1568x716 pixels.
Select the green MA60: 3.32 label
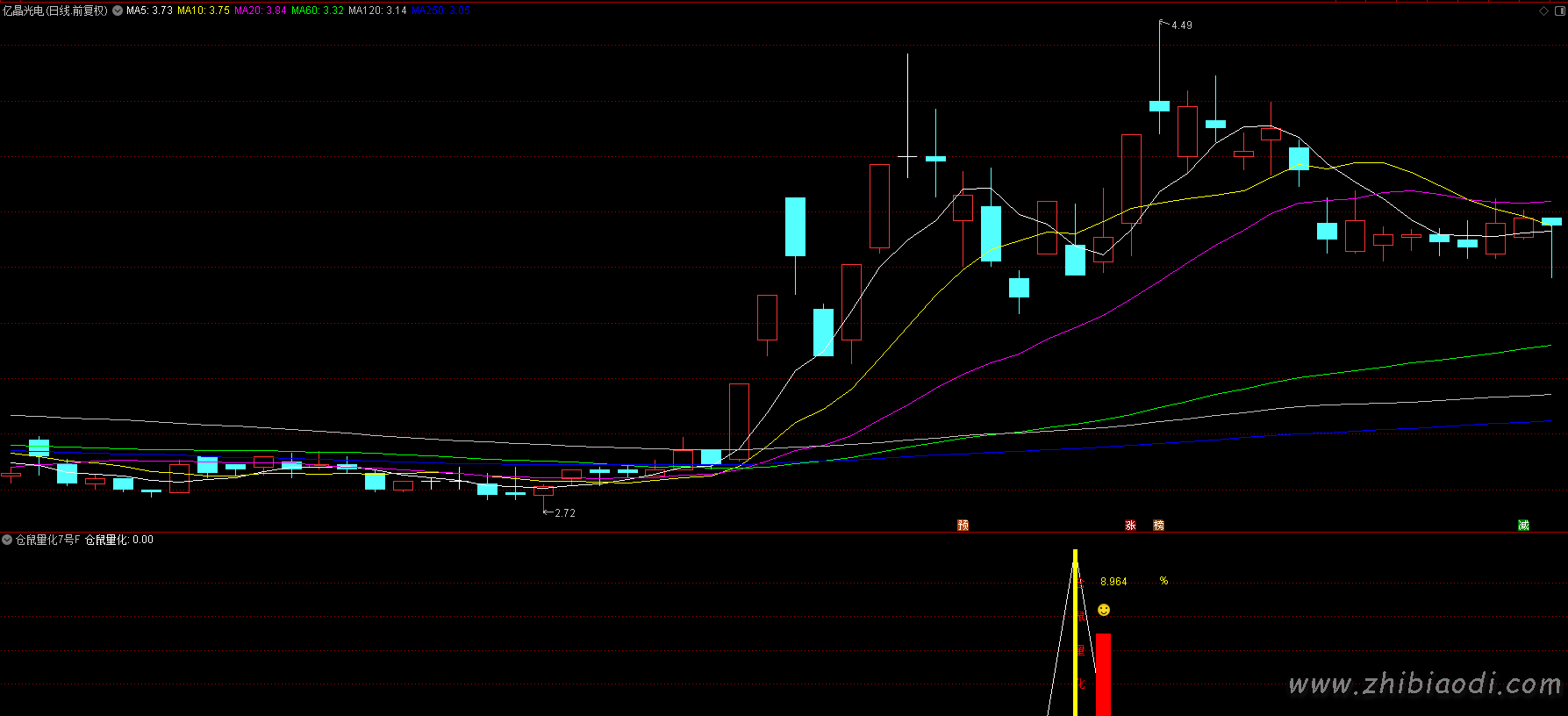318,11
